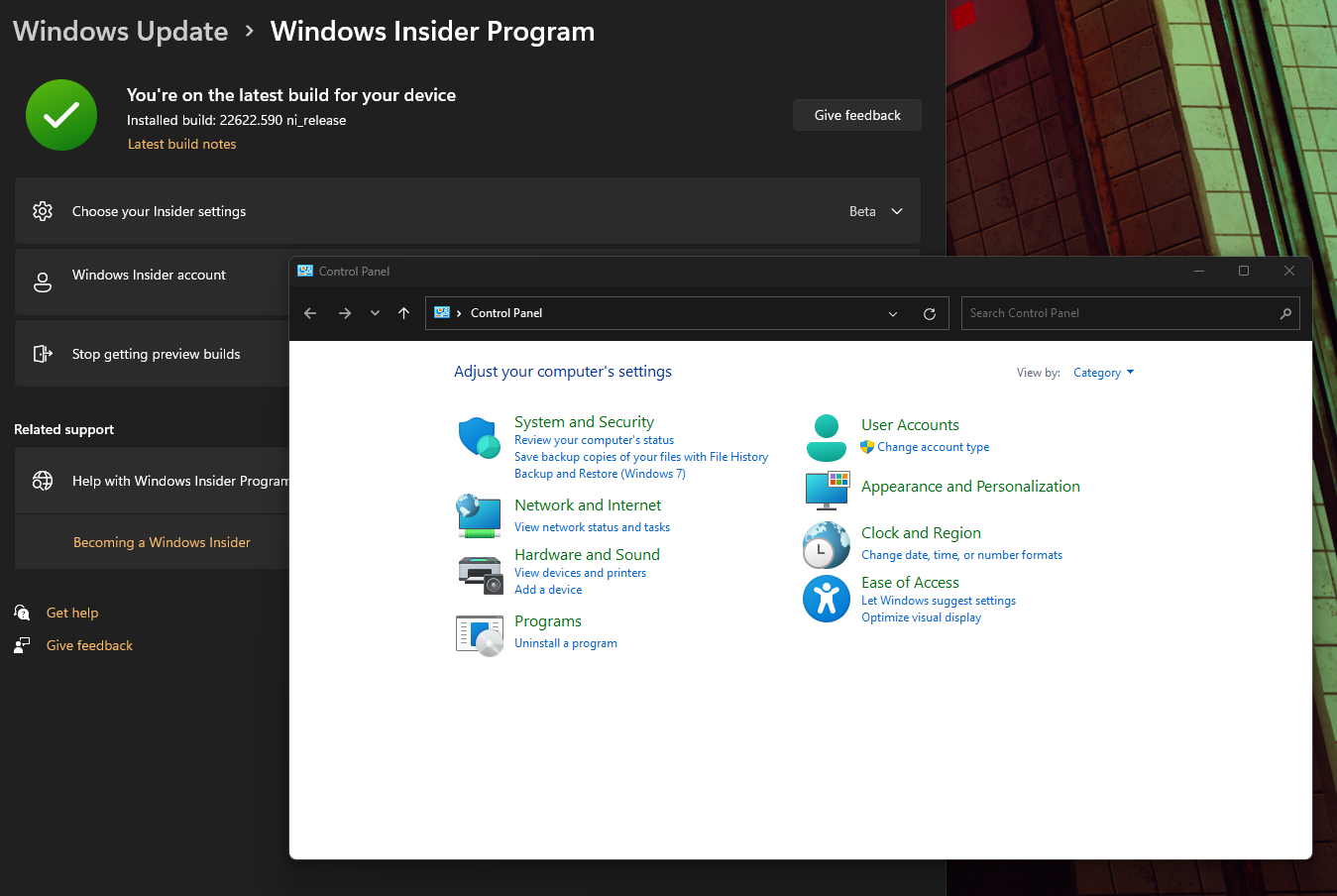Screen dimensions: 1337x896
Task: Click the Give feedback button
Action: tap(856, 115)
